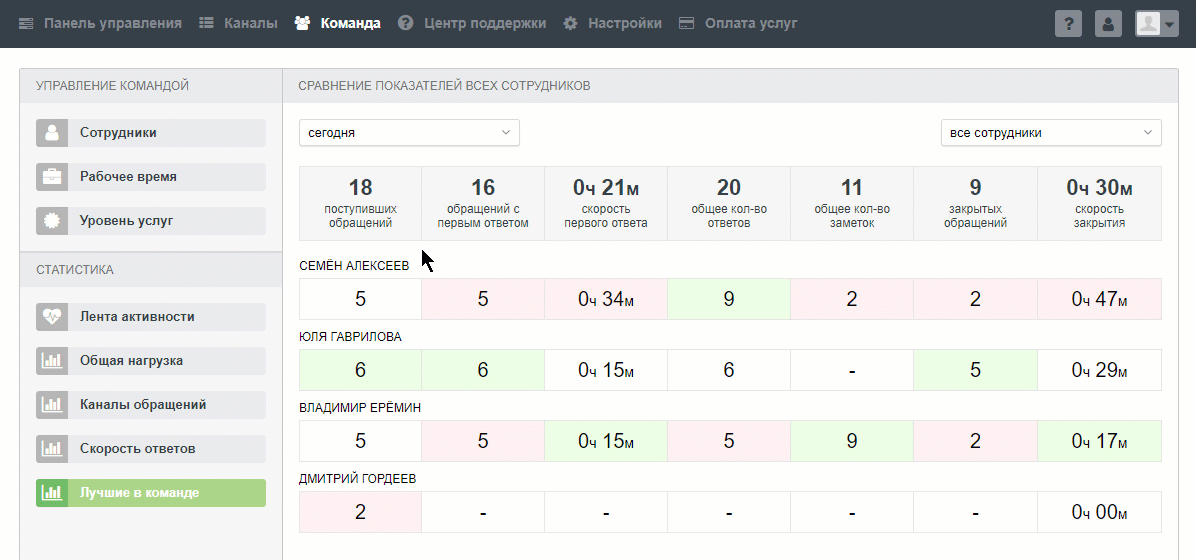Open the user profile icon button
Image resolution: width=1196 pixels, height=560 pixels.
(1108, 24)
